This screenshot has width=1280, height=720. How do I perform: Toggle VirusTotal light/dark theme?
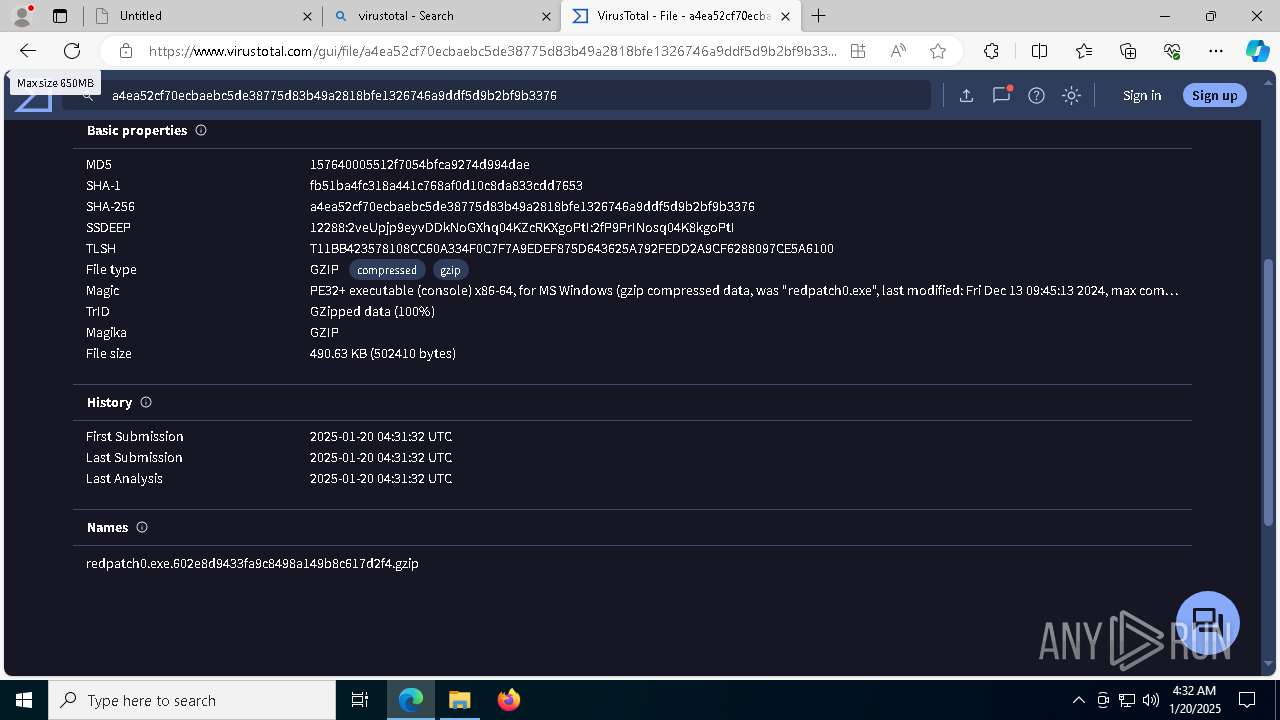1071,95
